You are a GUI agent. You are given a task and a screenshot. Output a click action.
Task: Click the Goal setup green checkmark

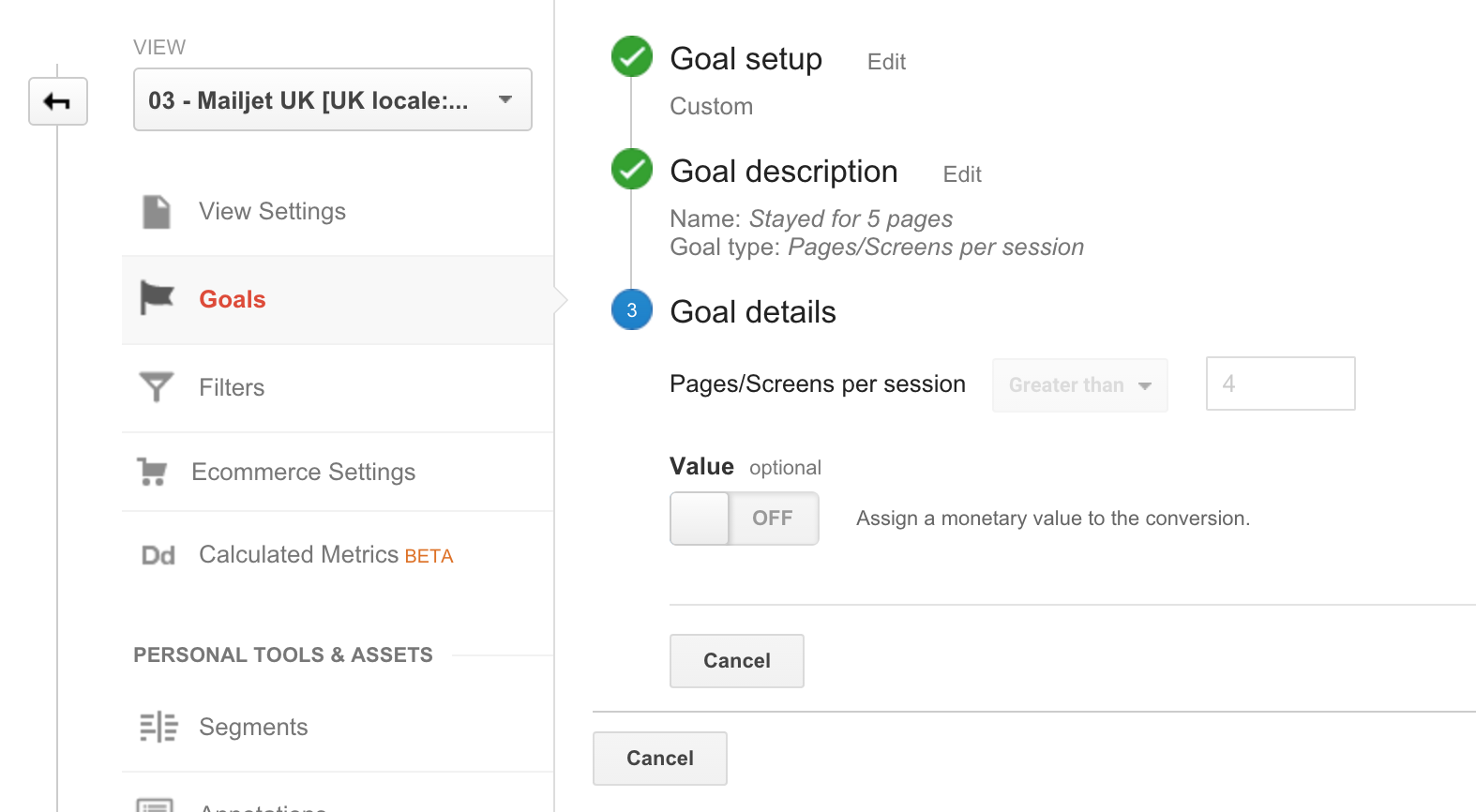click(632, 57)
